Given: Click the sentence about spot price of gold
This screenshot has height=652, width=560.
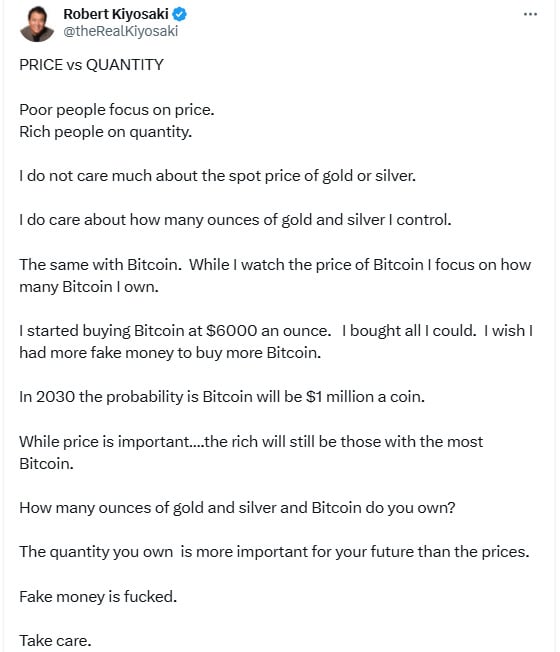Looking at the screenshot, I should 217,176.
